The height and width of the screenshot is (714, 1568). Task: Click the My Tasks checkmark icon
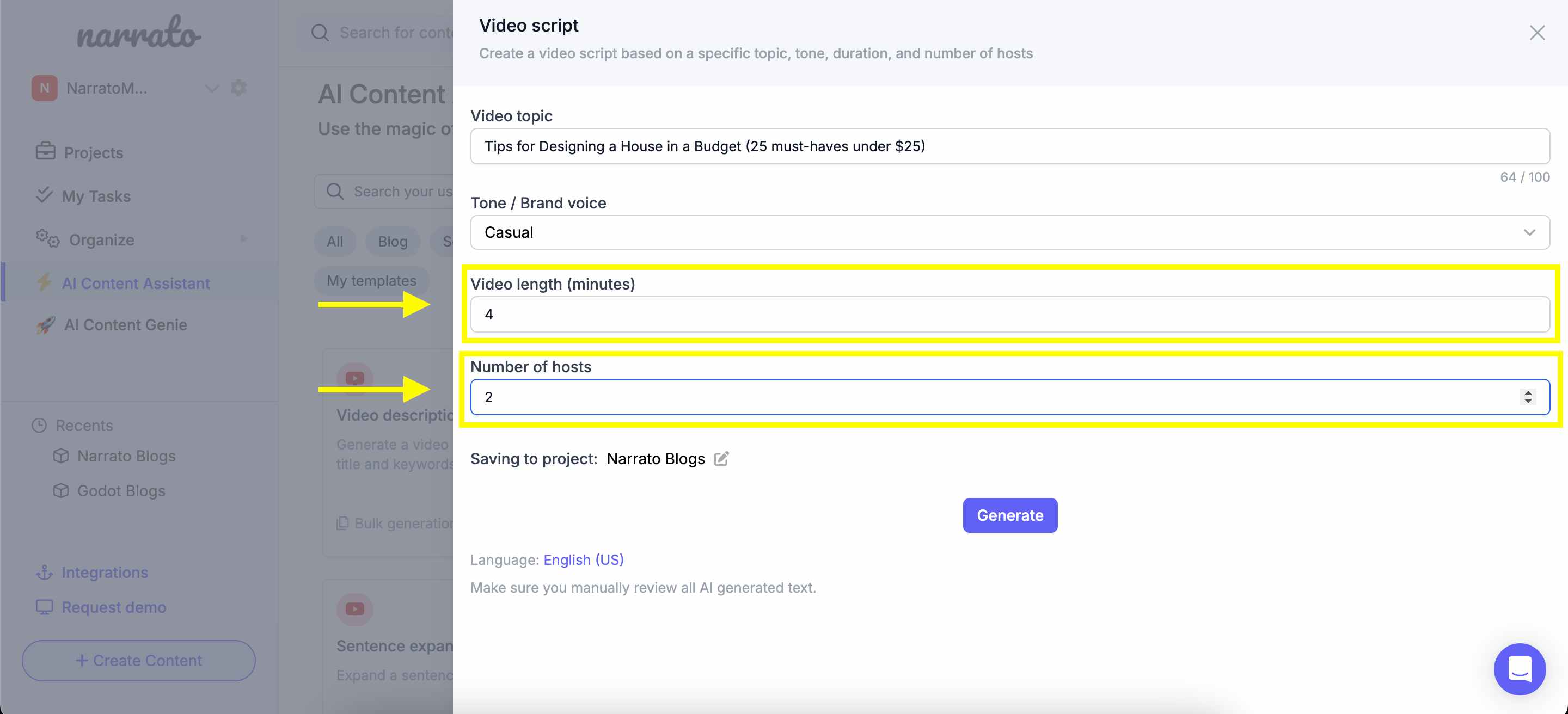[x=45, y=195]
